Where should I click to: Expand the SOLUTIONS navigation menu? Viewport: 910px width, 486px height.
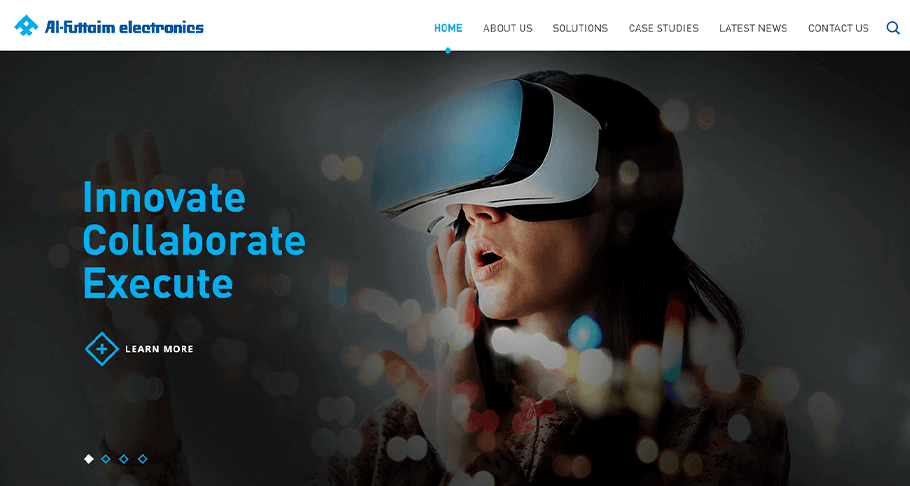(x=580, y=28)
